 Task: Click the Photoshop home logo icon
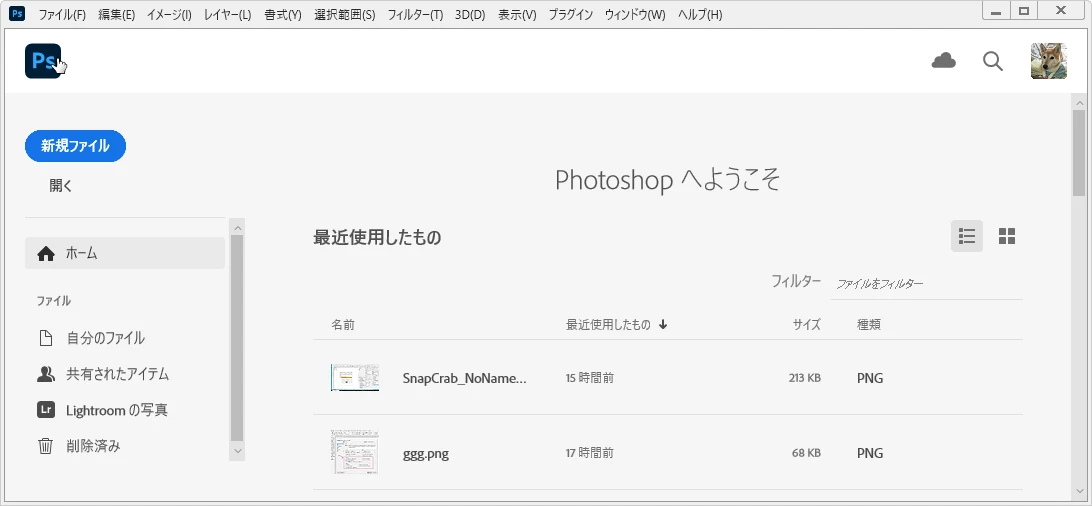point(43,61)
